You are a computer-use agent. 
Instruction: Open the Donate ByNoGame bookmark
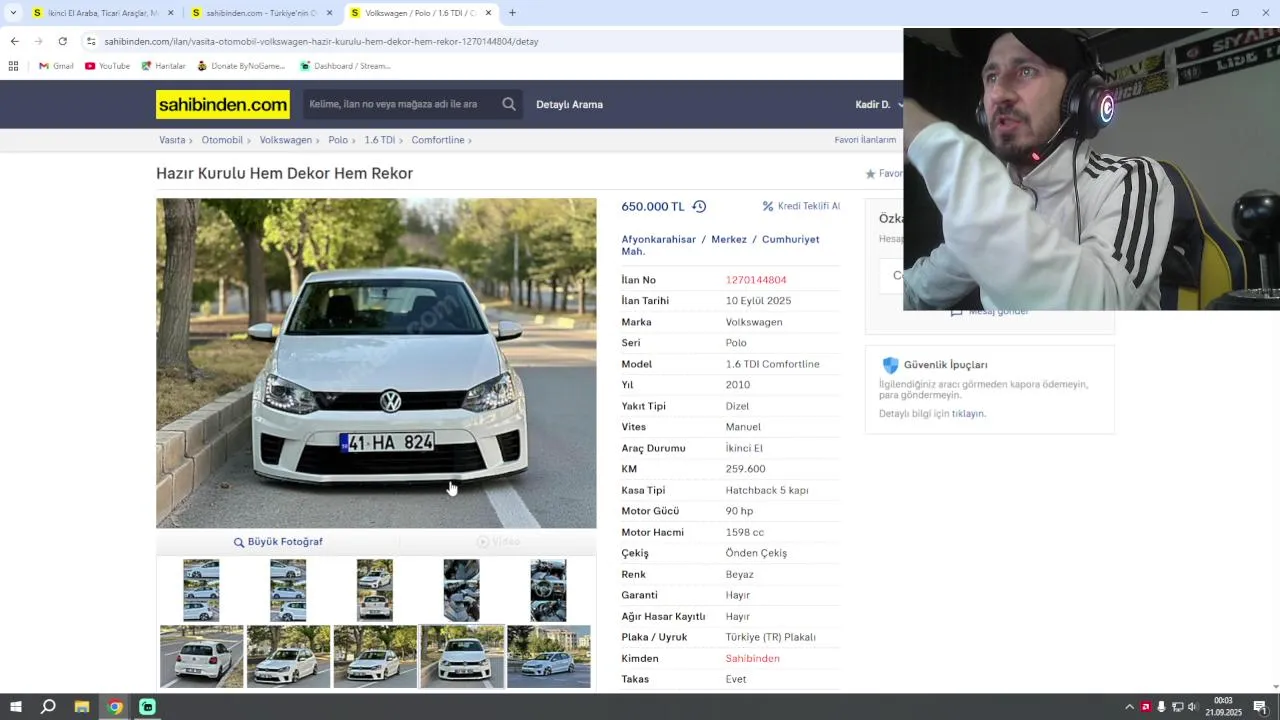point(241,66)
